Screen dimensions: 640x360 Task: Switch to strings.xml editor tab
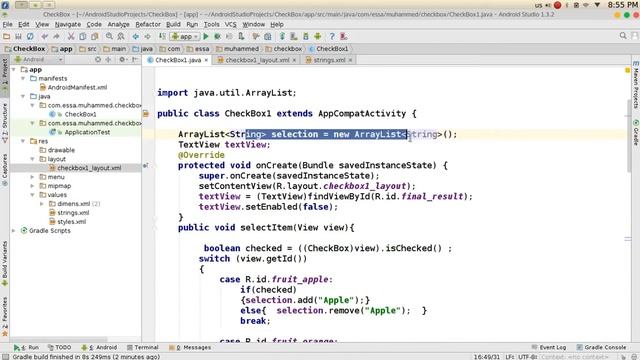point(329,60)
